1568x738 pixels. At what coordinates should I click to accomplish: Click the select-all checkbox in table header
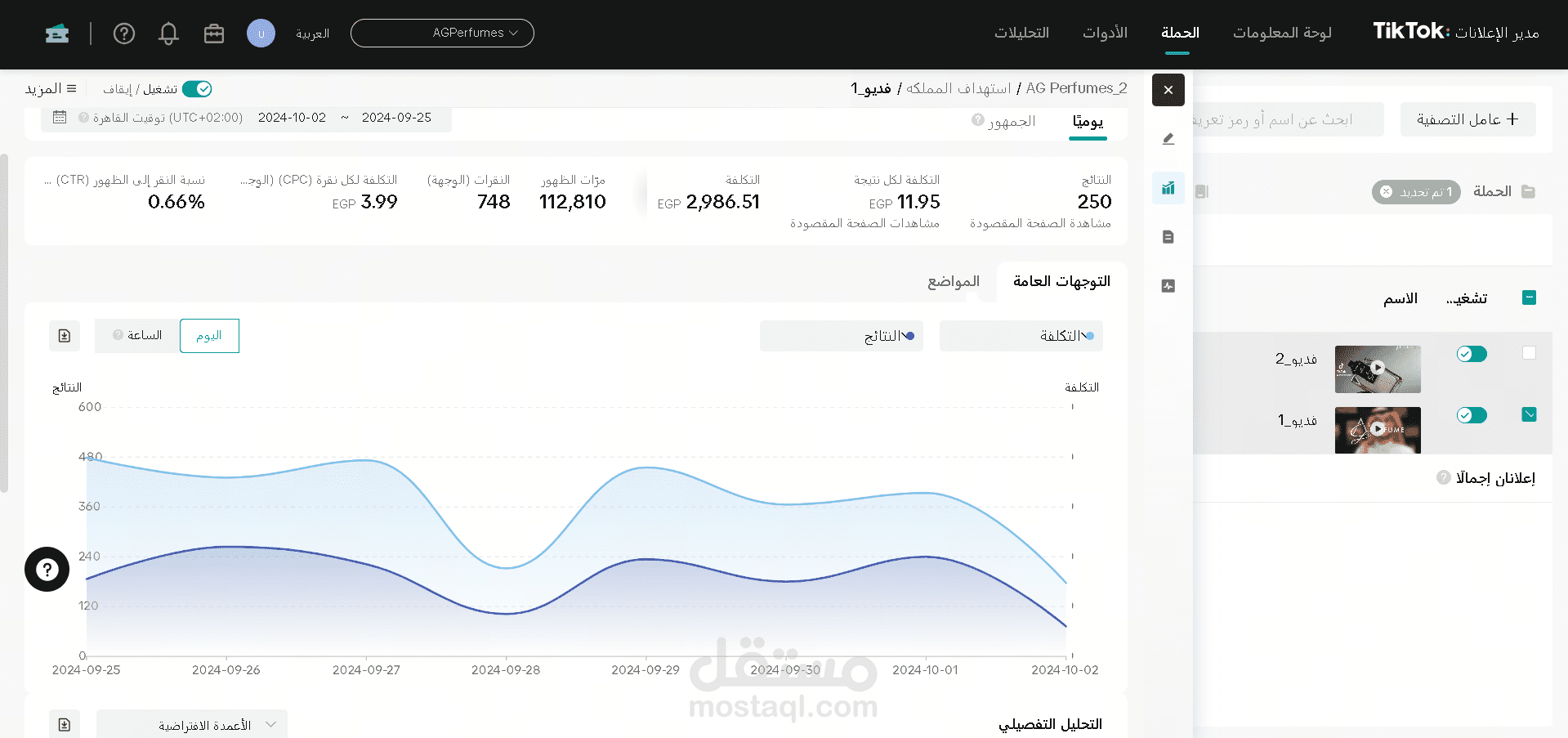click(x=1530, y=297)
